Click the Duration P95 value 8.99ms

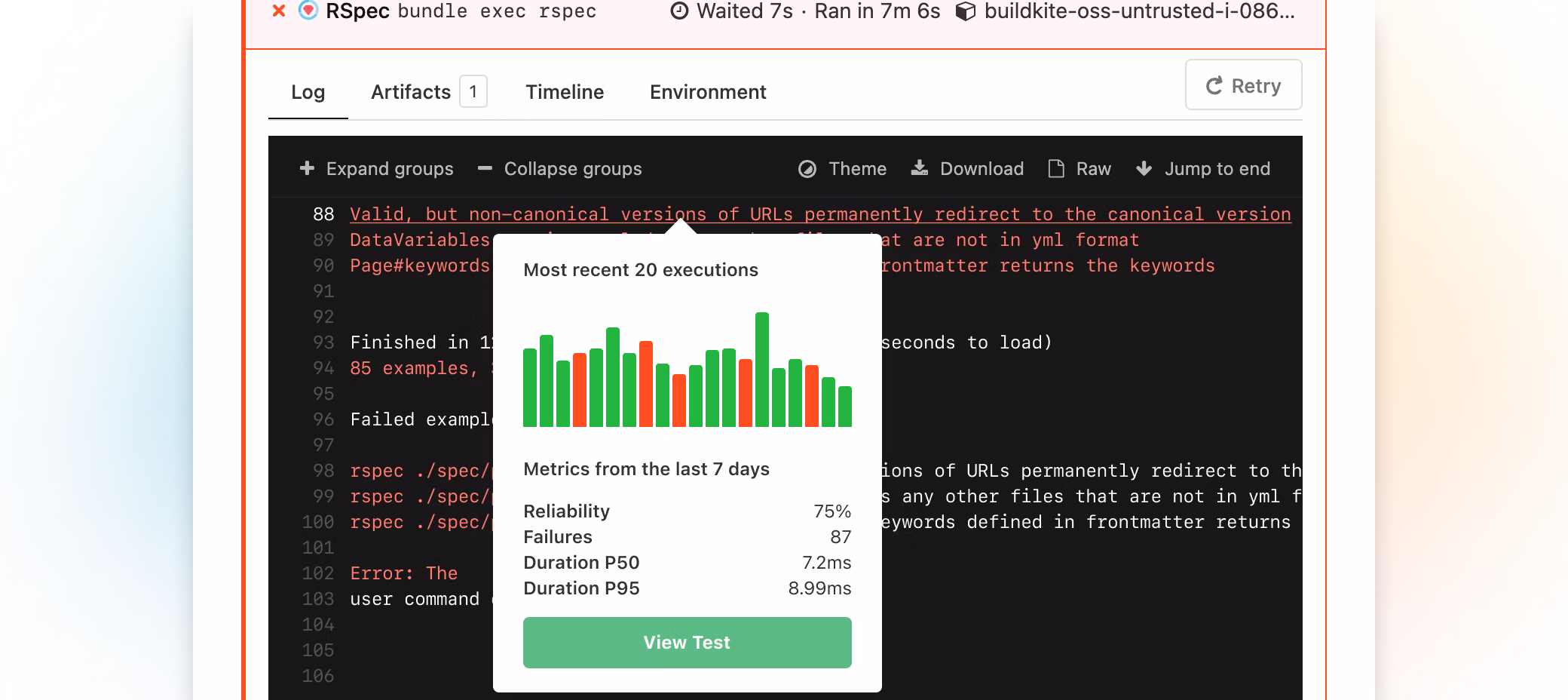[820, 588]
